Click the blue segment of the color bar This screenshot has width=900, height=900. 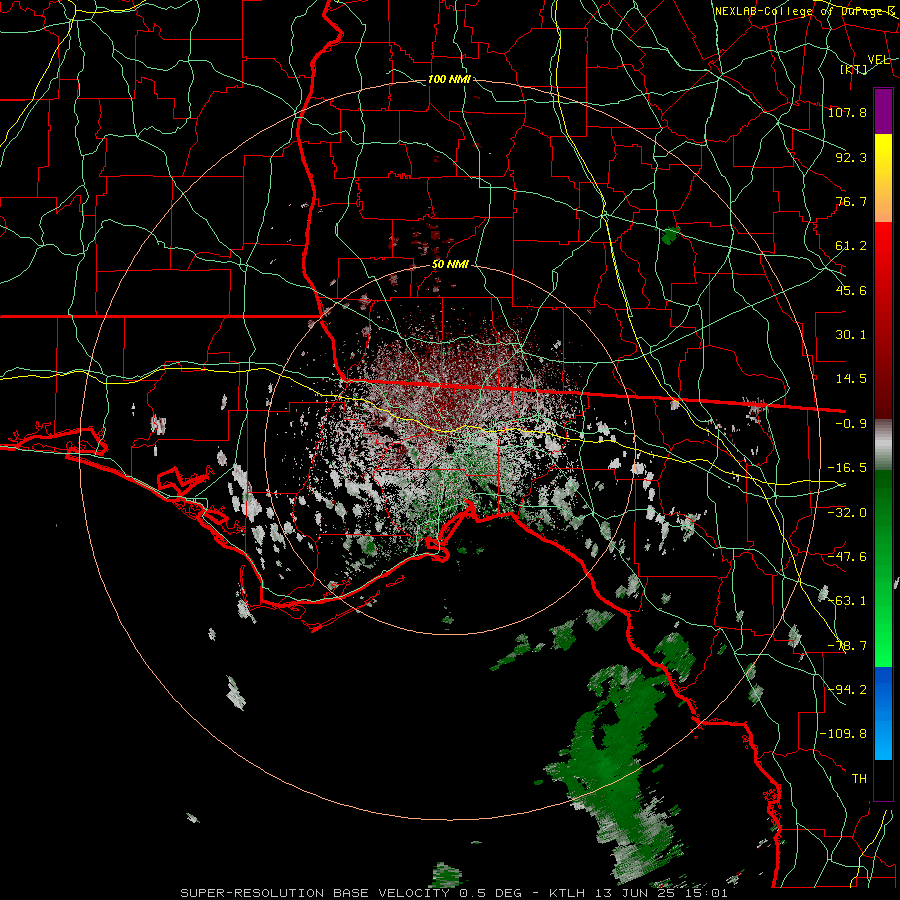883,713
